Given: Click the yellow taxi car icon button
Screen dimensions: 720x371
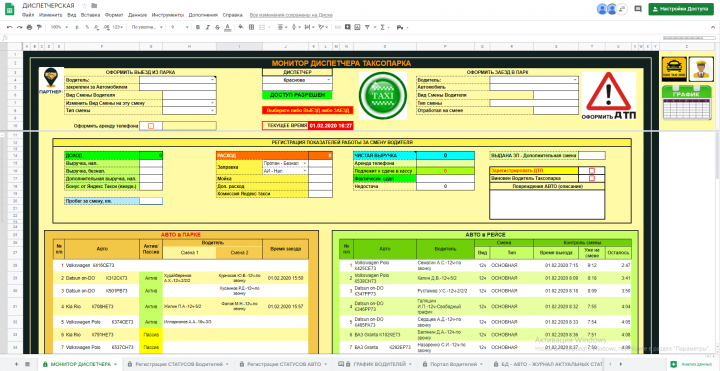Looking at the screenshot, I should 674,69.
